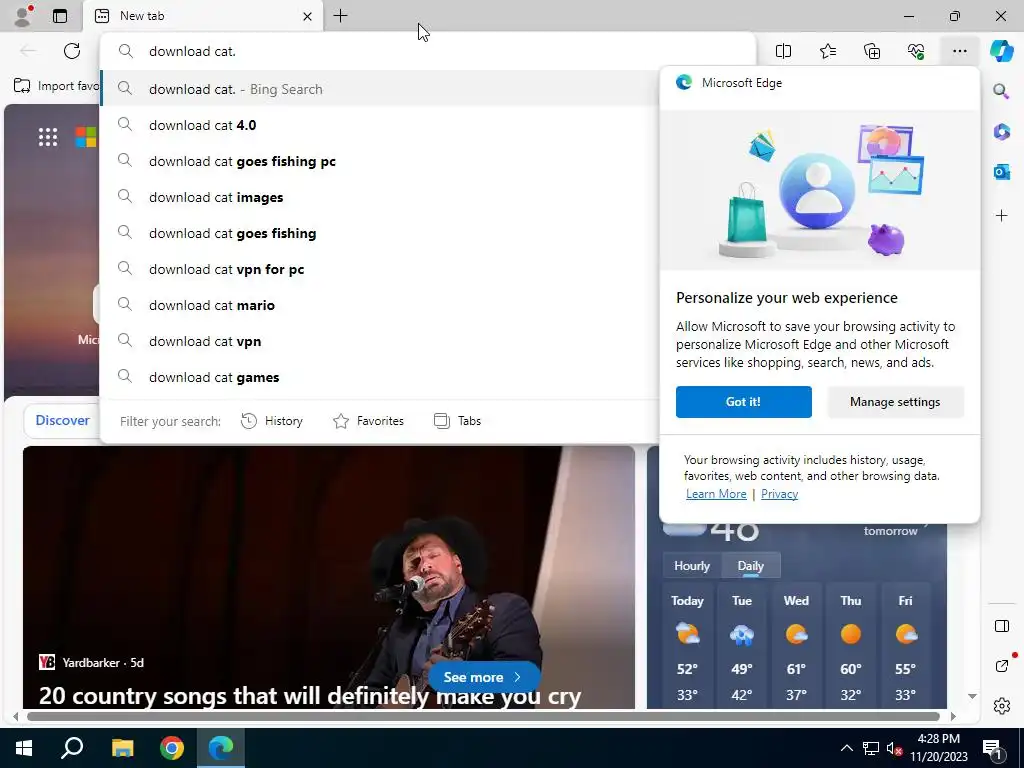
Task: Select Today weather forecast
Action: click(x=687, y=647)
